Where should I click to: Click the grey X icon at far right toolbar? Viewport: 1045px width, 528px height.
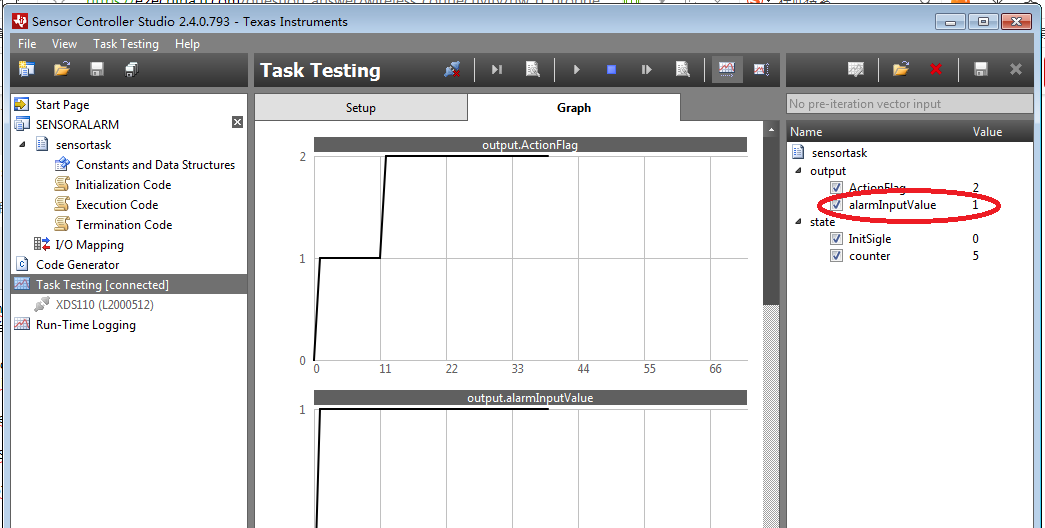pos(1016,69)
